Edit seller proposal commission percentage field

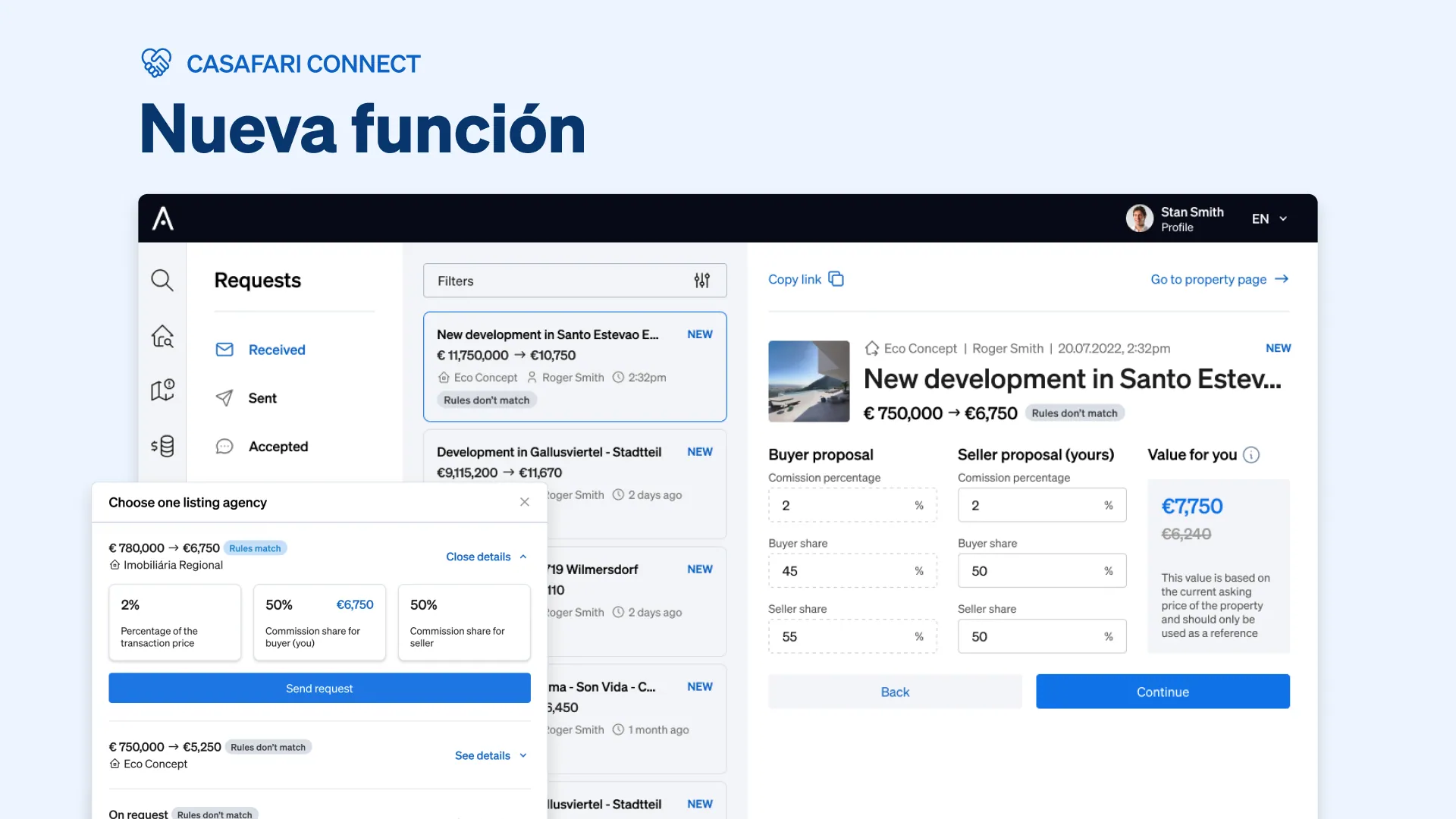pyautogui.click(x=1042, y=505)
